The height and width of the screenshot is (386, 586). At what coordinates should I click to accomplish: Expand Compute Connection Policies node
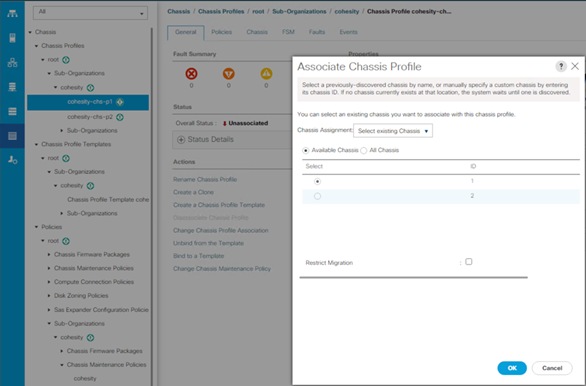pyautogui.click(x=49, y=282)
